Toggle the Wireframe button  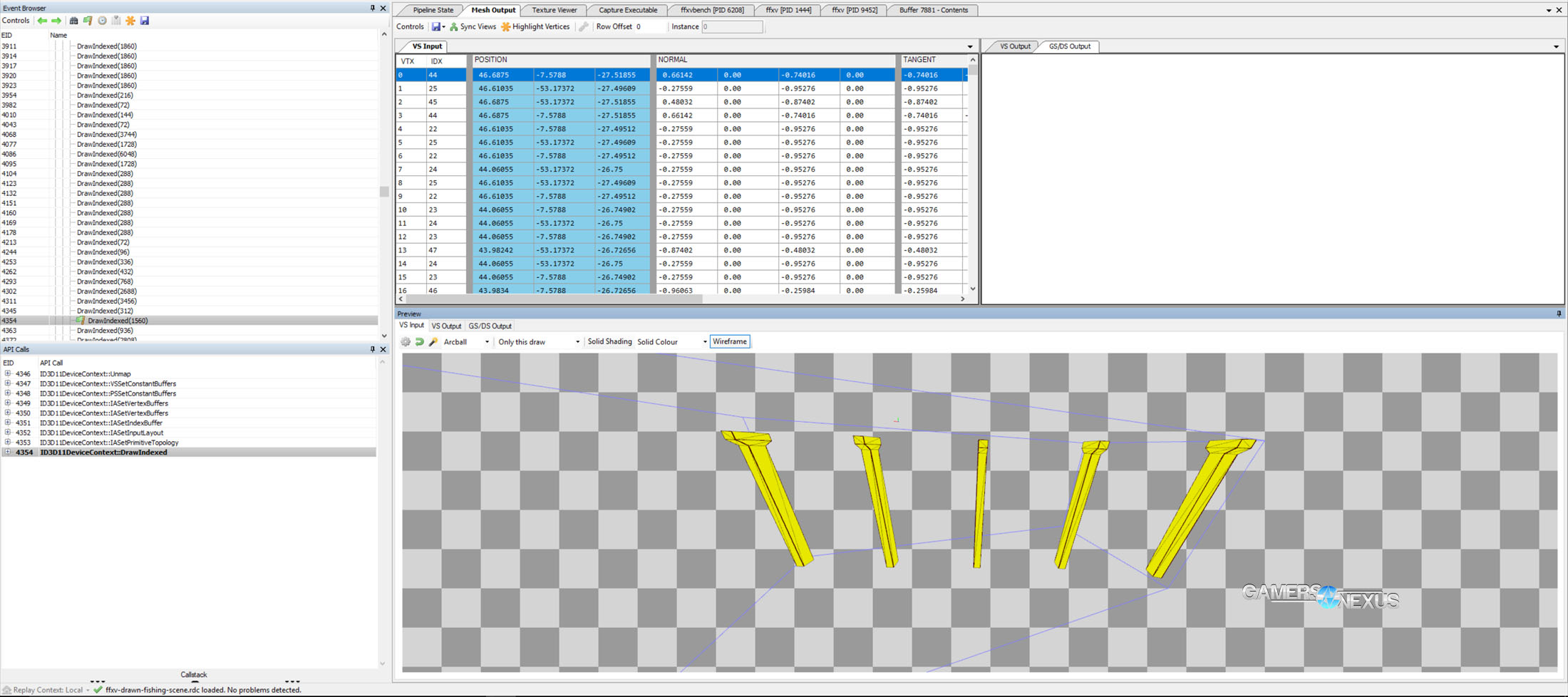click(730, 341)
